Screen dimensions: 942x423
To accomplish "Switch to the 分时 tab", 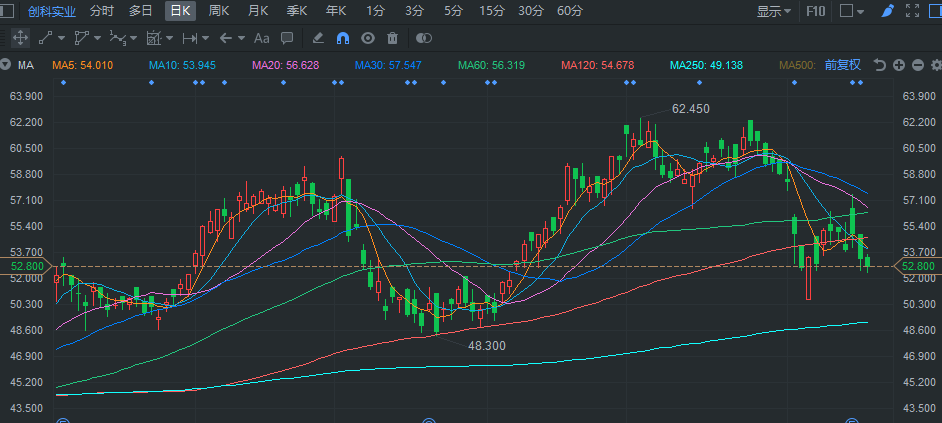I will click(102, 11).
